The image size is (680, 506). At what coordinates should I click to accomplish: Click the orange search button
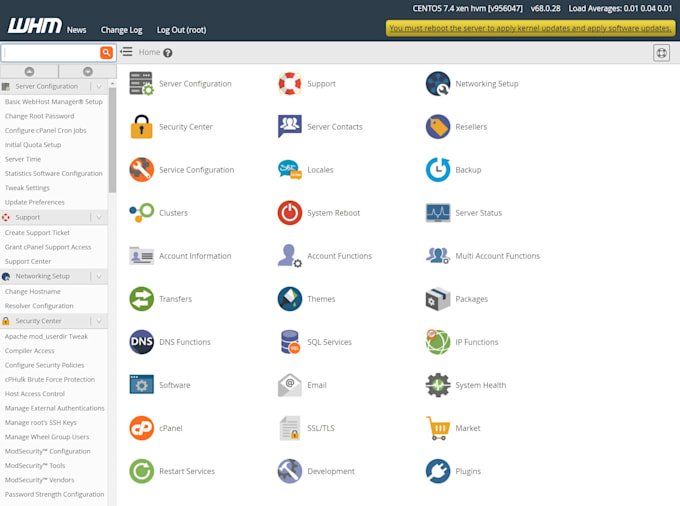click(x=106, y=52)
